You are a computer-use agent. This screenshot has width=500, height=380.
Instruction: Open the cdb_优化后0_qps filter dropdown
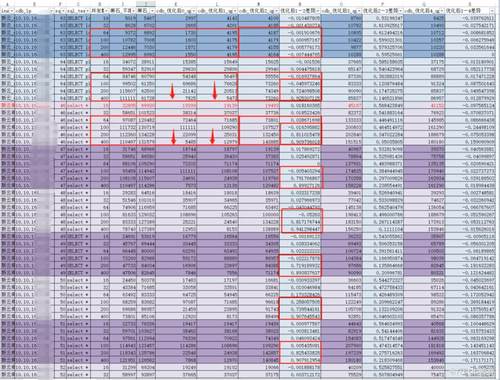pos(194,11)
